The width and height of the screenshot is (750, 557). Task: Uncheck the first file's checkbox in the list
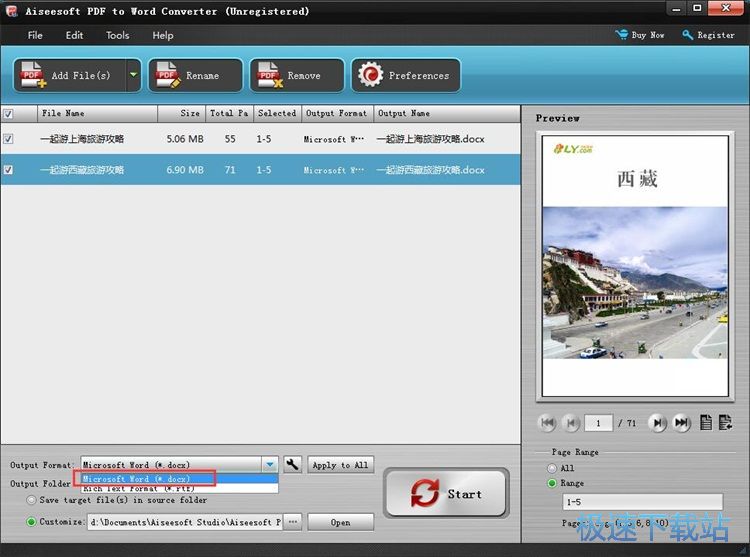(x=9, y=139)
